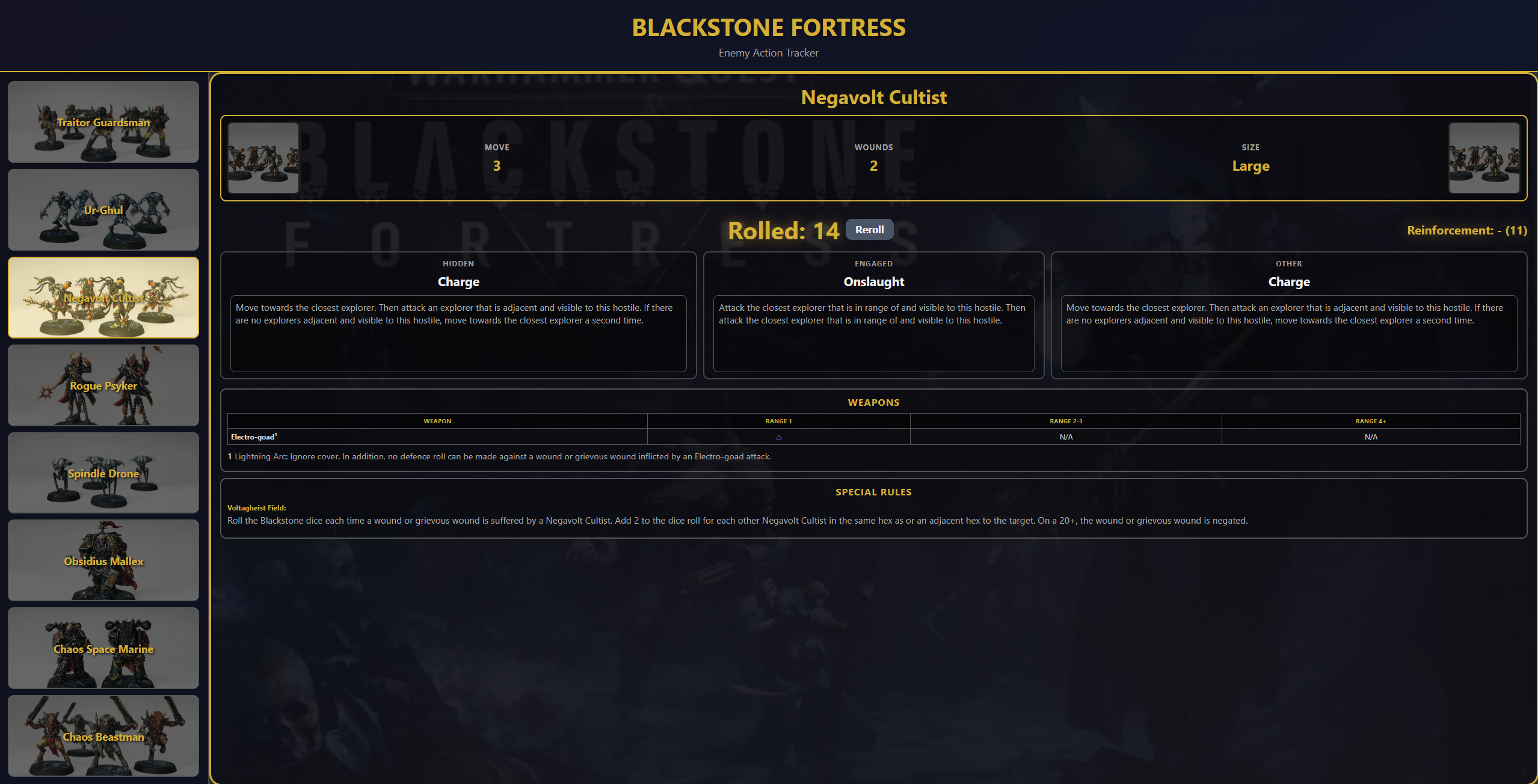Select the Chaos Space Marine card

pyautogui.click(x=103, y=648)
